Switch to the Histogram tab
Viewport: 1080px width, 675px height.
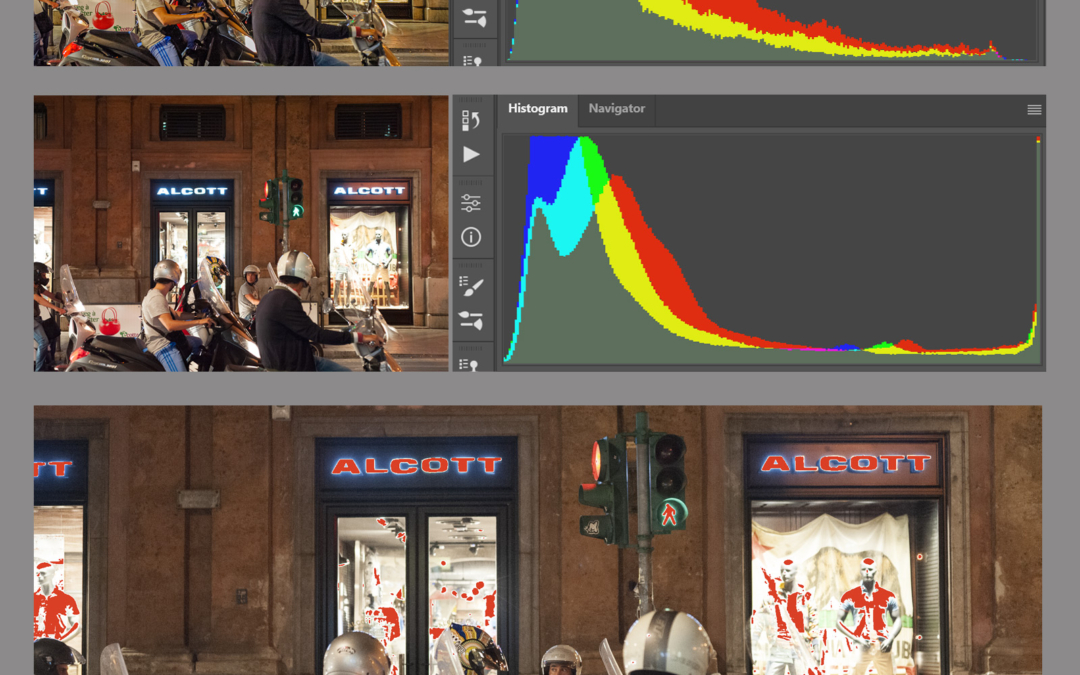click(x=538, y=109)
